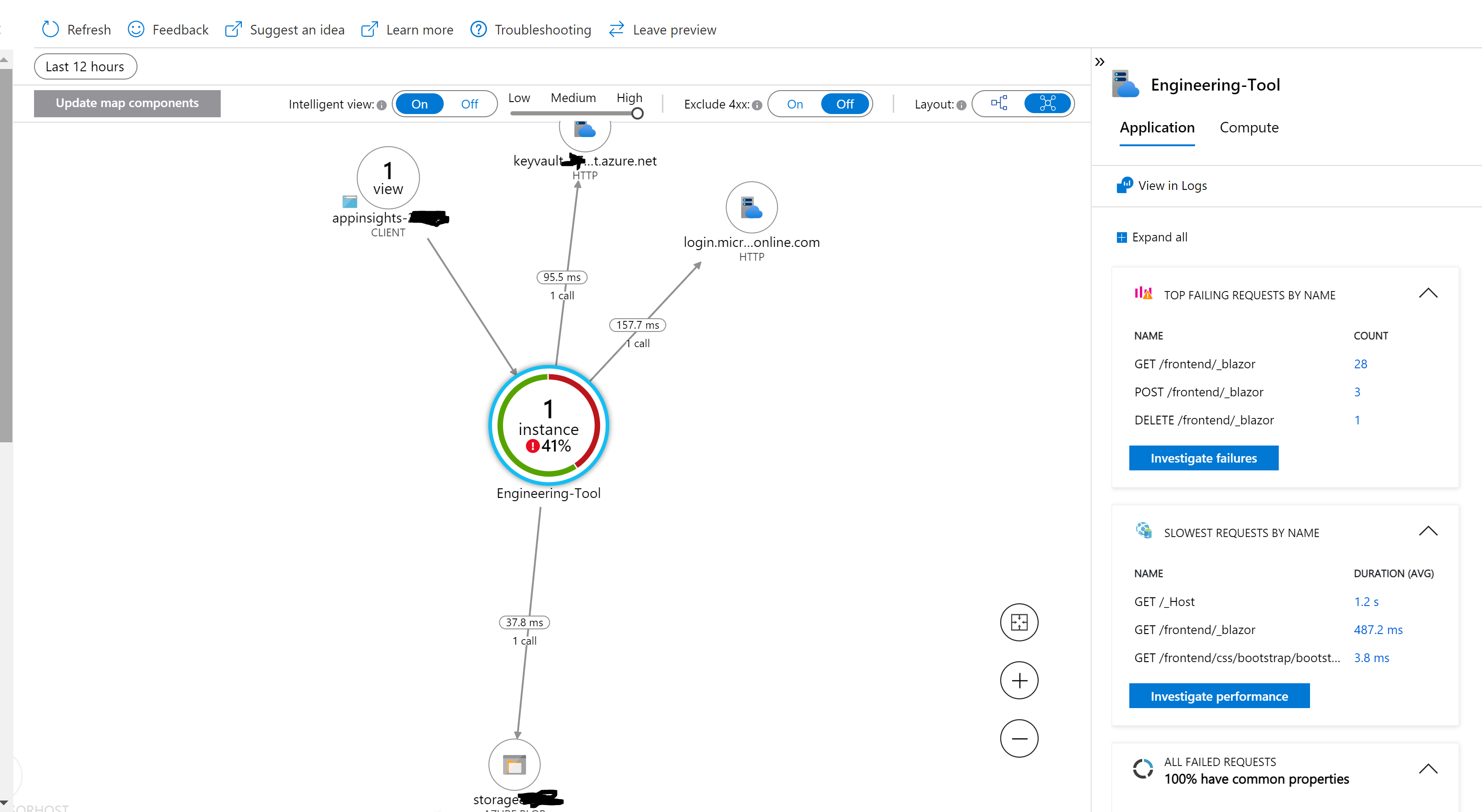Turn Intelligent view Off
1482x812 pixels.
pyautogui.click(x=469, y=103)
